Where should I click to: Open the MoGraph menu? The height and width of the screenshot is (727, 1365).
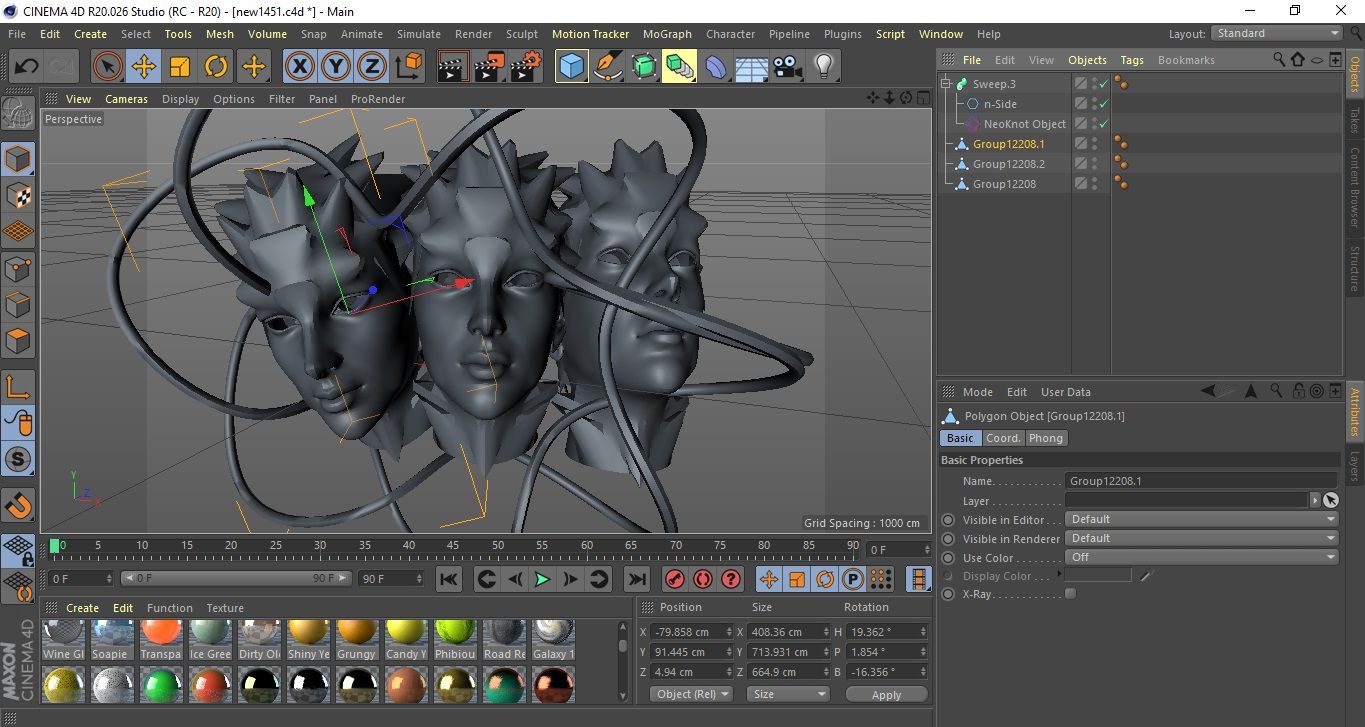click(x=667, y=34)
